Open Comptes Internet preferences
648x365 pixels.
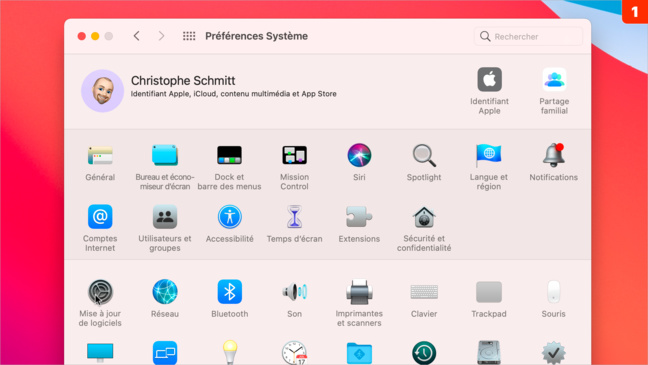click(x=100, y=217)
